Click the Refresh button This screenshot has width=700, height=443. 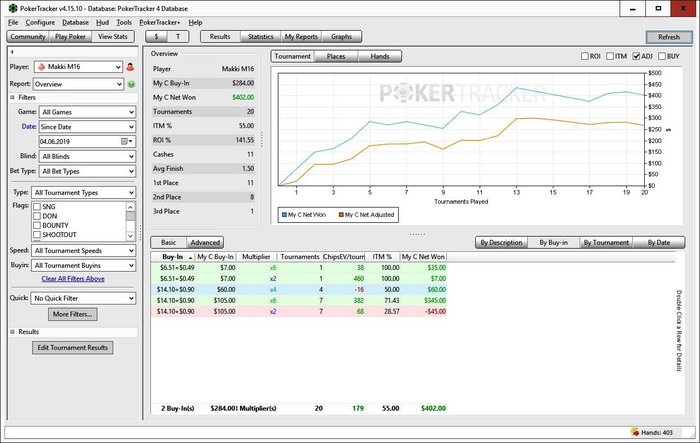[x=668, y=37]
